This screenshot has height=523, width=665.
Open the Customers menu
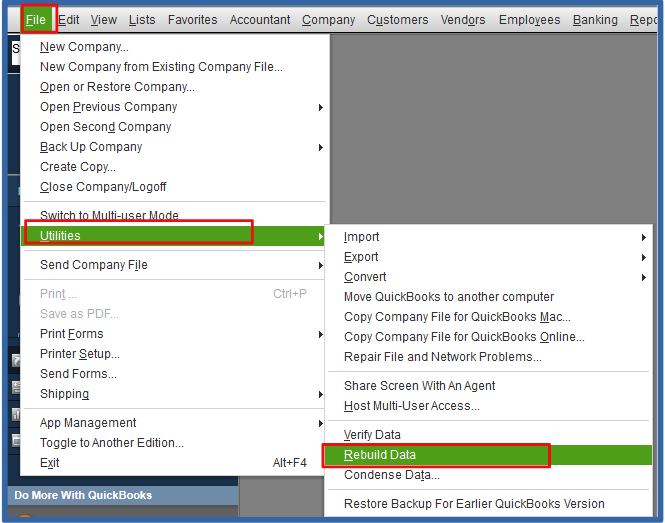coord(398,20)
